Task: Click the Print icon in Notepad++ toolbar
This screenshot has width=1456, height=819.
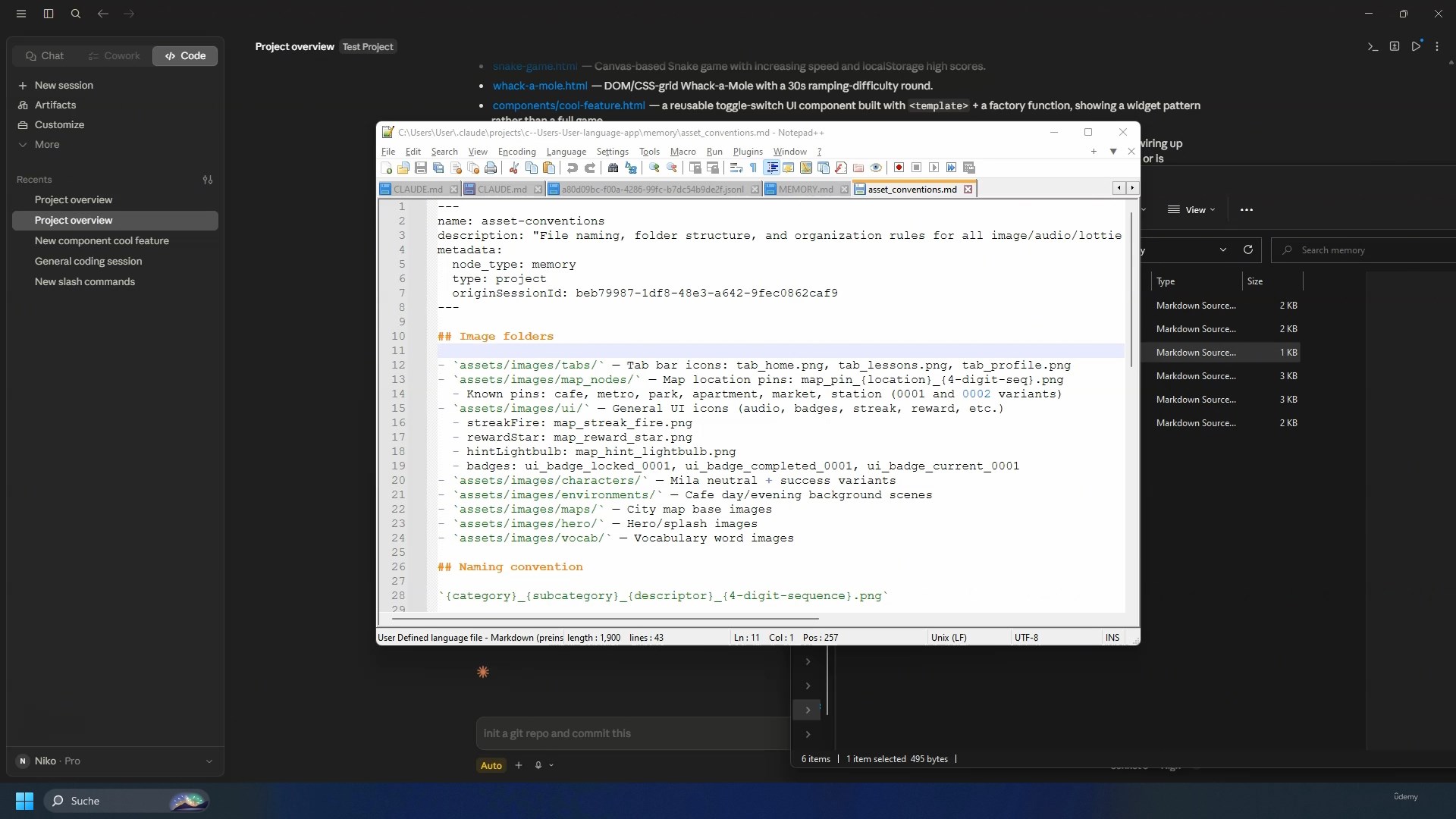Action: click(491, 168)
